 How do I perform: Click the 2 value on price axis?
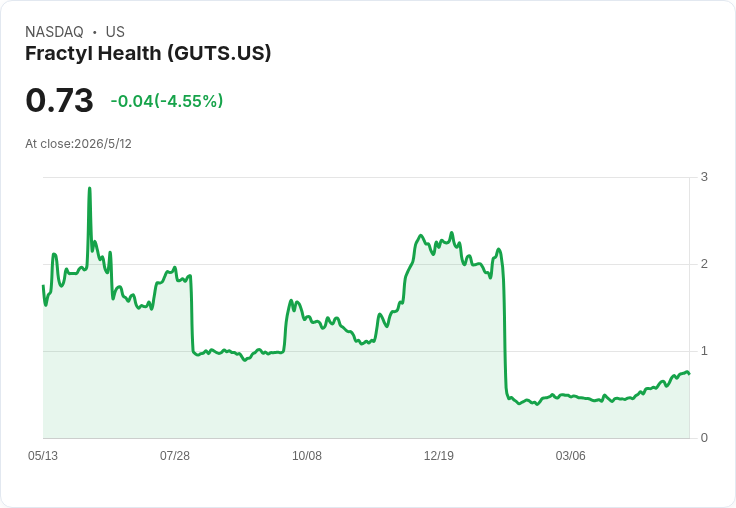tap(704, 264)
